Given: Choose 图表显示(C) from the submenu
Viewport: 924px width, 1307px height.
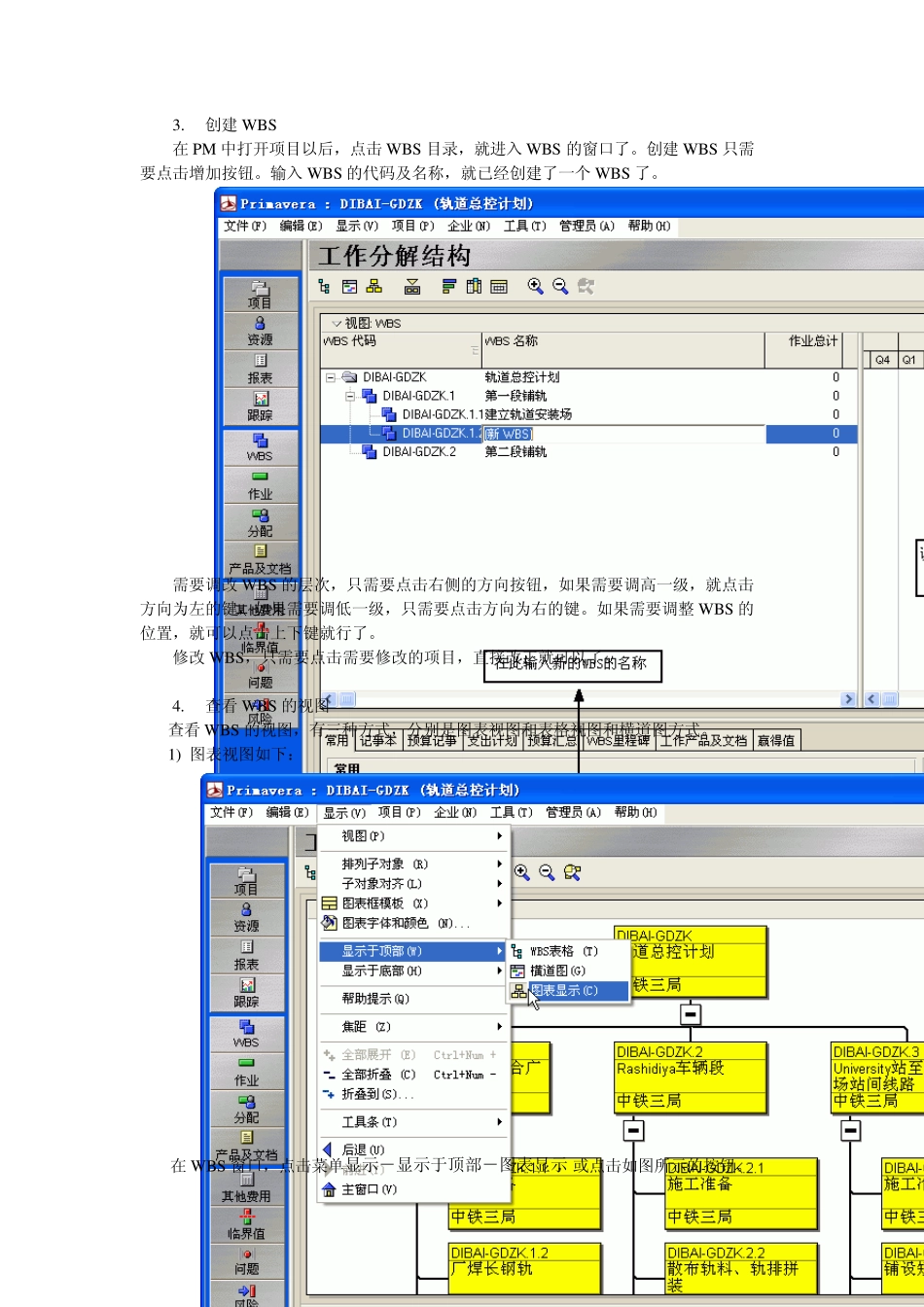Looking at the screenshot, I should click(569, 991).
